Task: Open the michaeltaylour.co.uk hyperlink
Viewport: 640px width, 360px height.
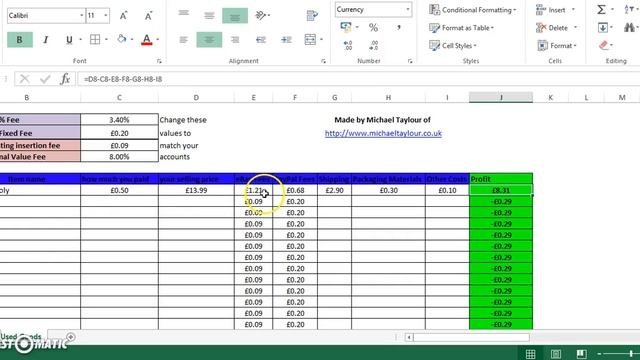Action: [383, 133]
